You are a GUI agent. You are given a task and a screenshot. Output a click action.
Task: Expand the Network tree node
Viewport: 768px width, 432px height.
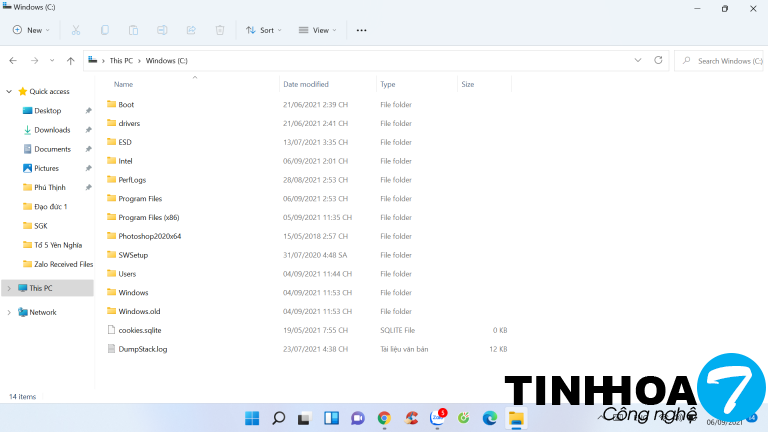click(x=9, y=312)
